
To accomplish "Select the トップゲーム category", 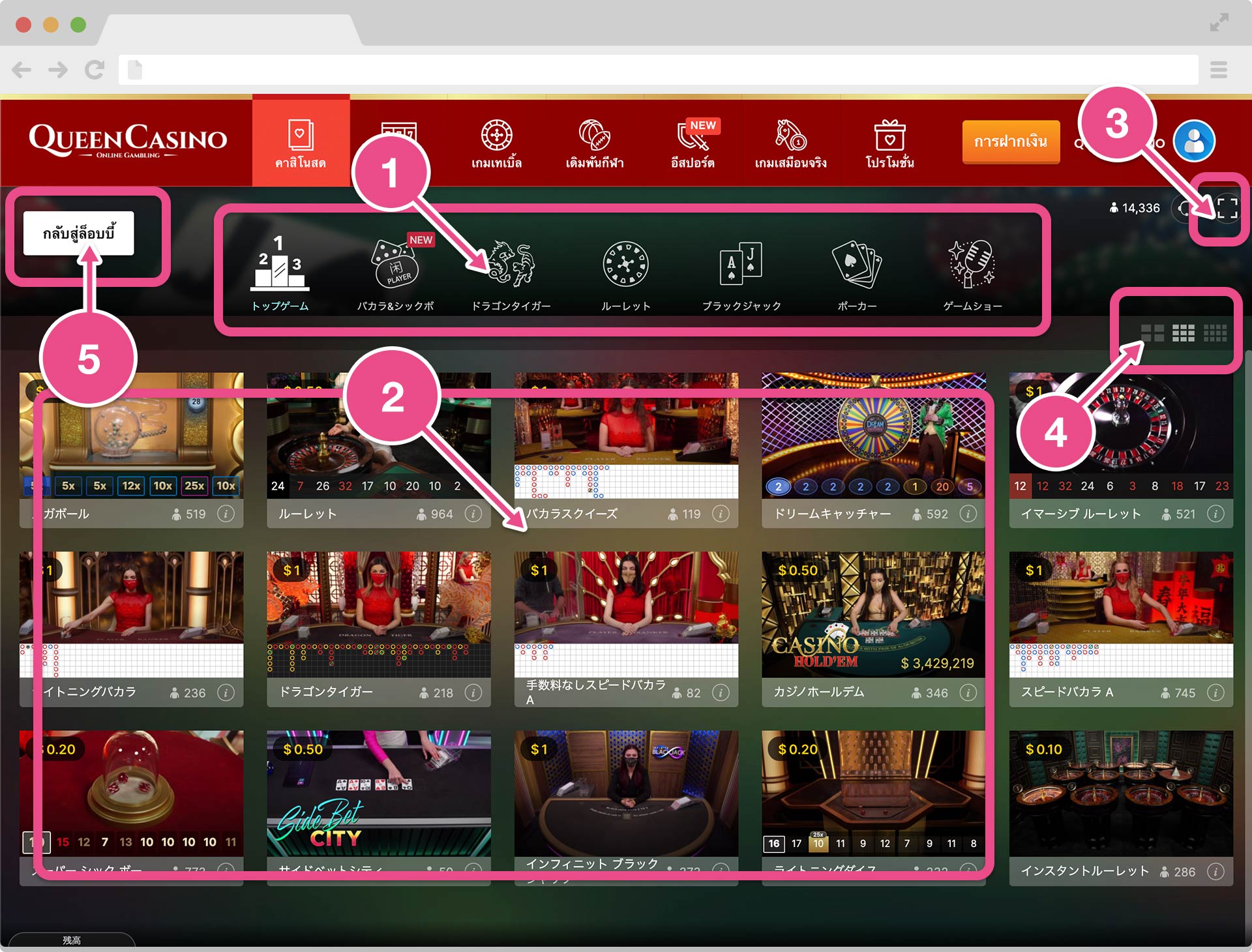I will pyautogui.click(x=280, y=274).
